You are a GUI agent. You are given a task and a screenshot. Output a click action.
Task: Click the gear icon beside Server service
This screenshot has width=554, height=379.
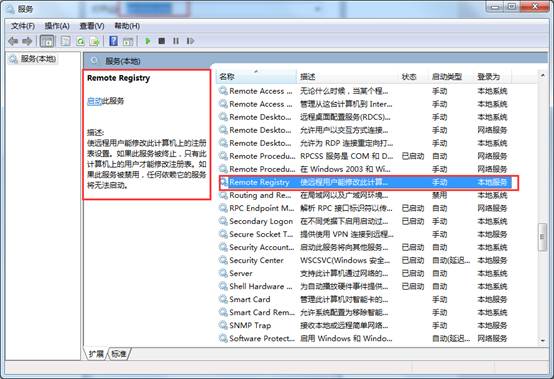(223, 273)
